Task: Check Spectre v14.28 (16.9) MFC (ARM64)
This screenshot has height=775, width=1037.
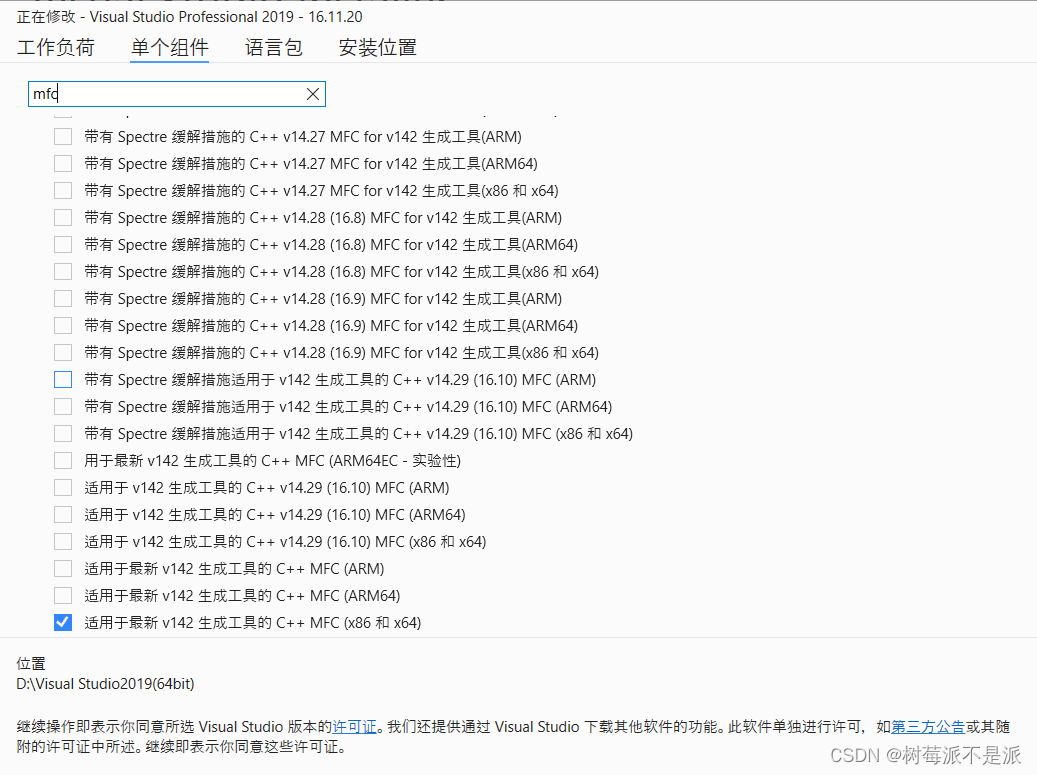Action: [63, 325]
